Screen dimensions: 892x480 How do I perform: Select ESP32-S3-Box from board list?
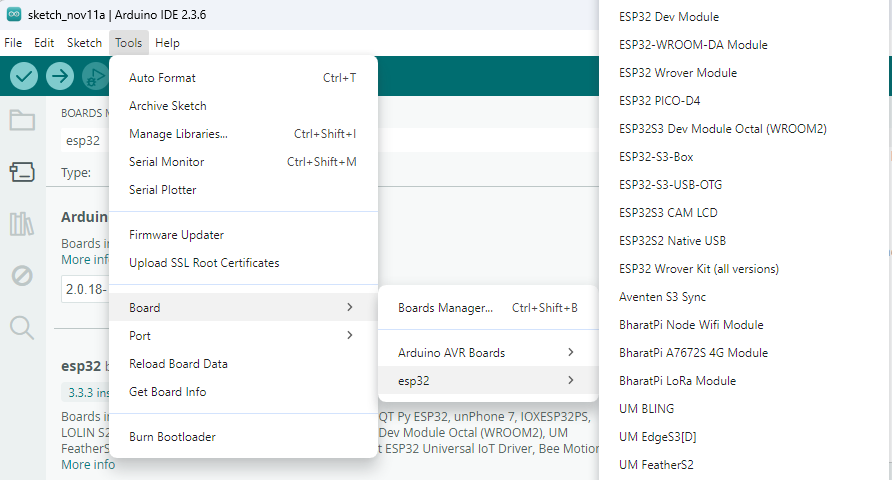coord(656,157)
